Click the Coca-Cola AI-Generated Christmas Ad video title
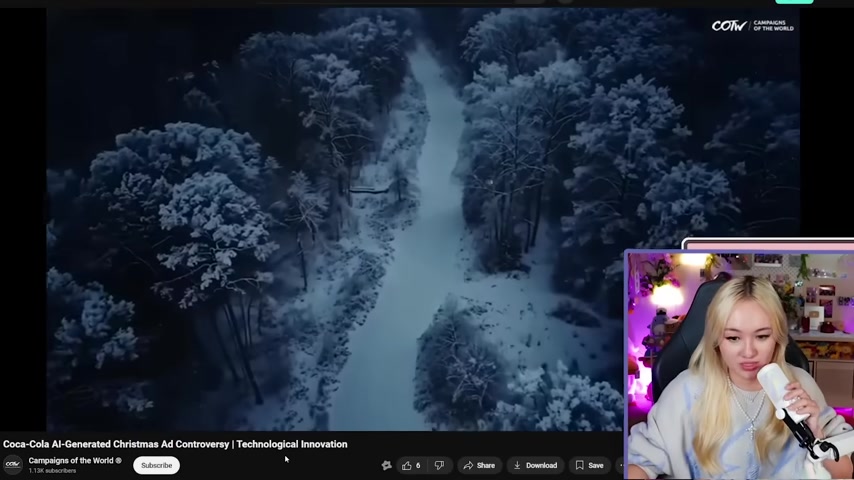 [175, 444]
